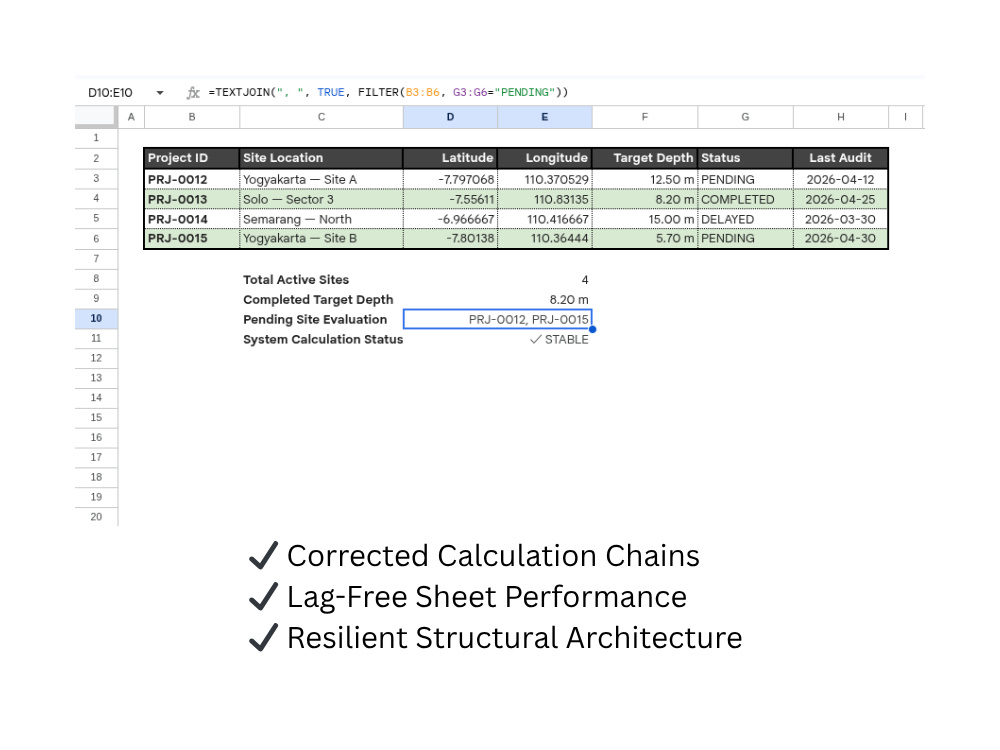
Task: Click the Pending Site Evaluation label
Action: [x=315, y=320]
